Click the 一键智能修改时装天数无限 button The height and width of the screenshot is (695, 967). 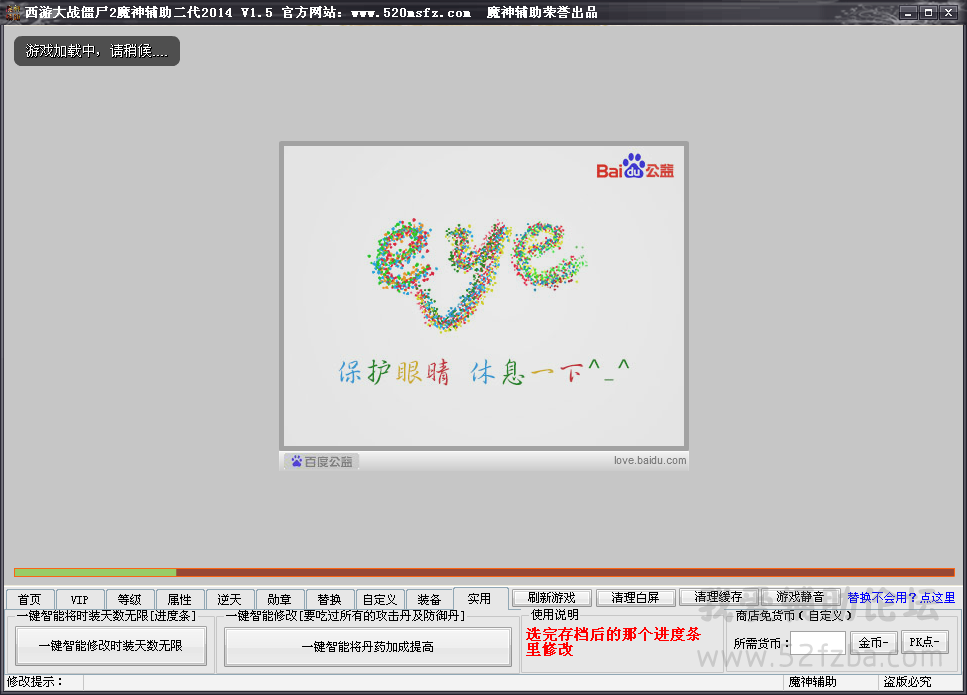coord(111,646)
